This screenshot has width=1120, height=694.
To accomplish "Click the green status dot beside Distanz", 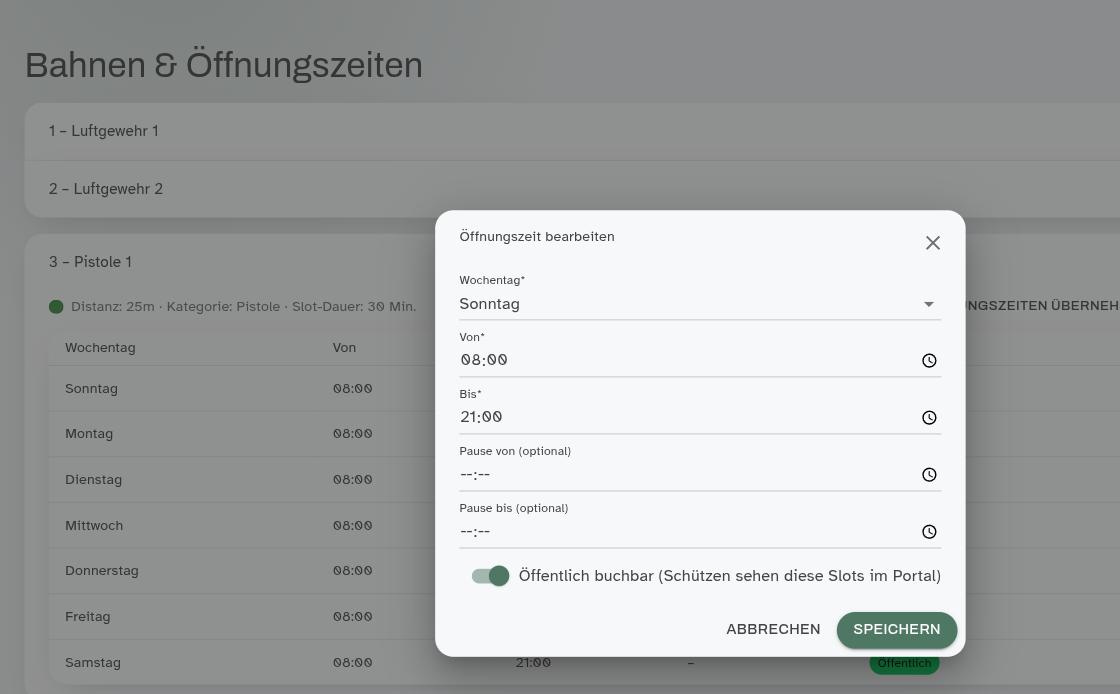I will [56, 307].
